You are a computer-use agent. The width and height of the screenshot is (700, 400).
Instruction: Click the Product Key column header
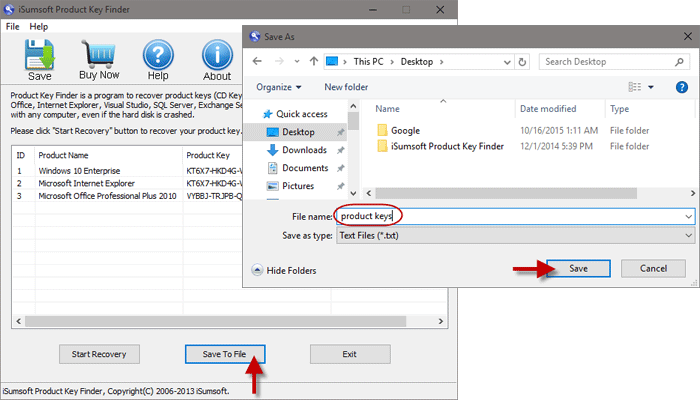[x=208, y=155]
